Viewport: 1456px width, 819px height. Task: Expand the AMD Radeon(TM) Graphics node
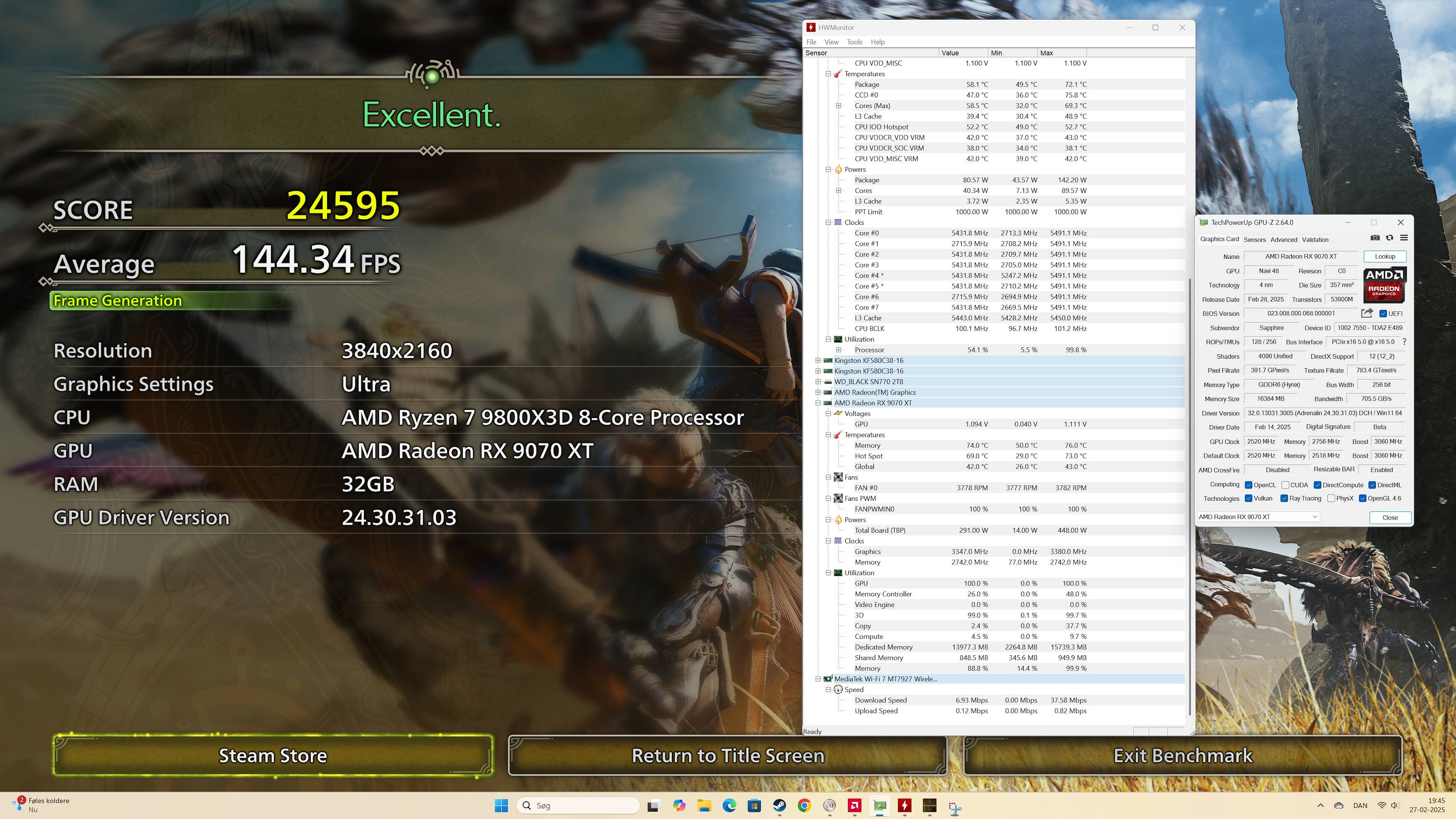point(818,392)
